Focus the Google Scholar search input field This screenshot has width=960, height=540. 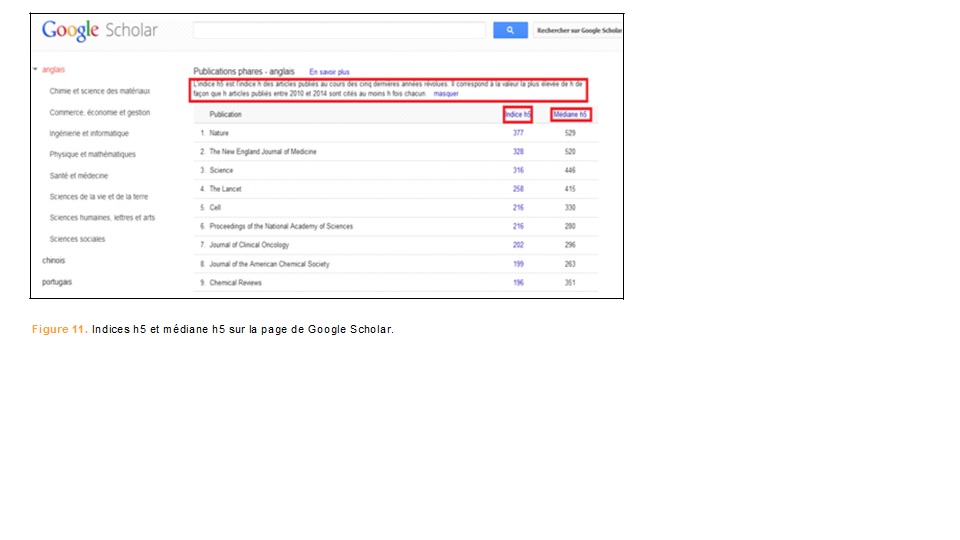[339, 30]
